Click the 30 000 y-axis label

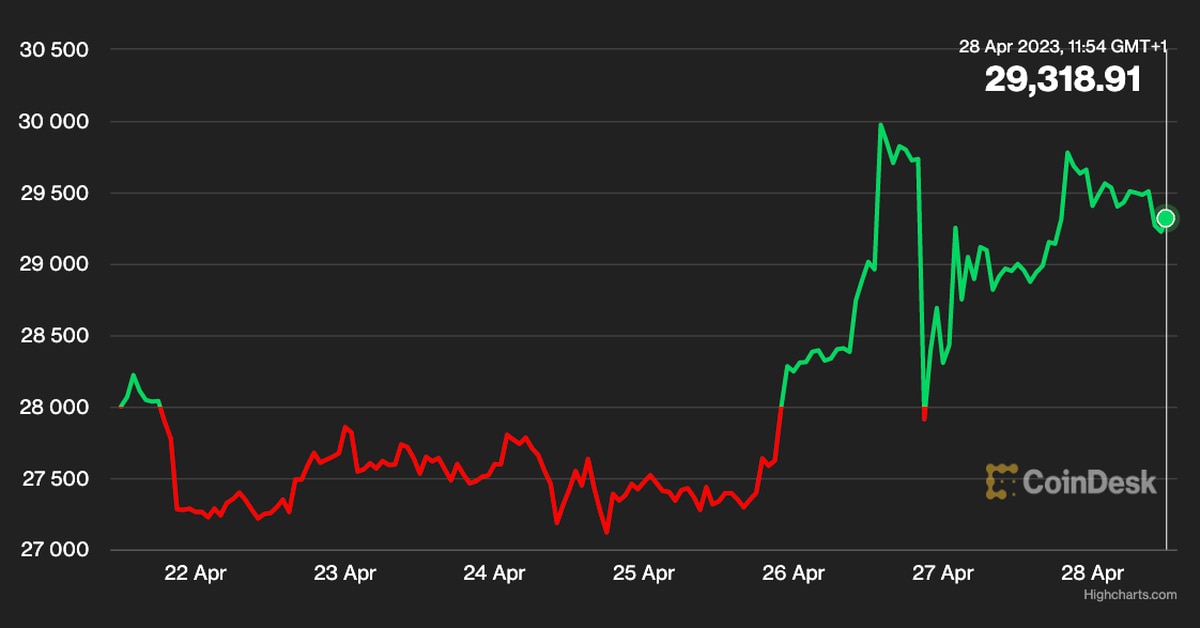[x=55, y=122]
